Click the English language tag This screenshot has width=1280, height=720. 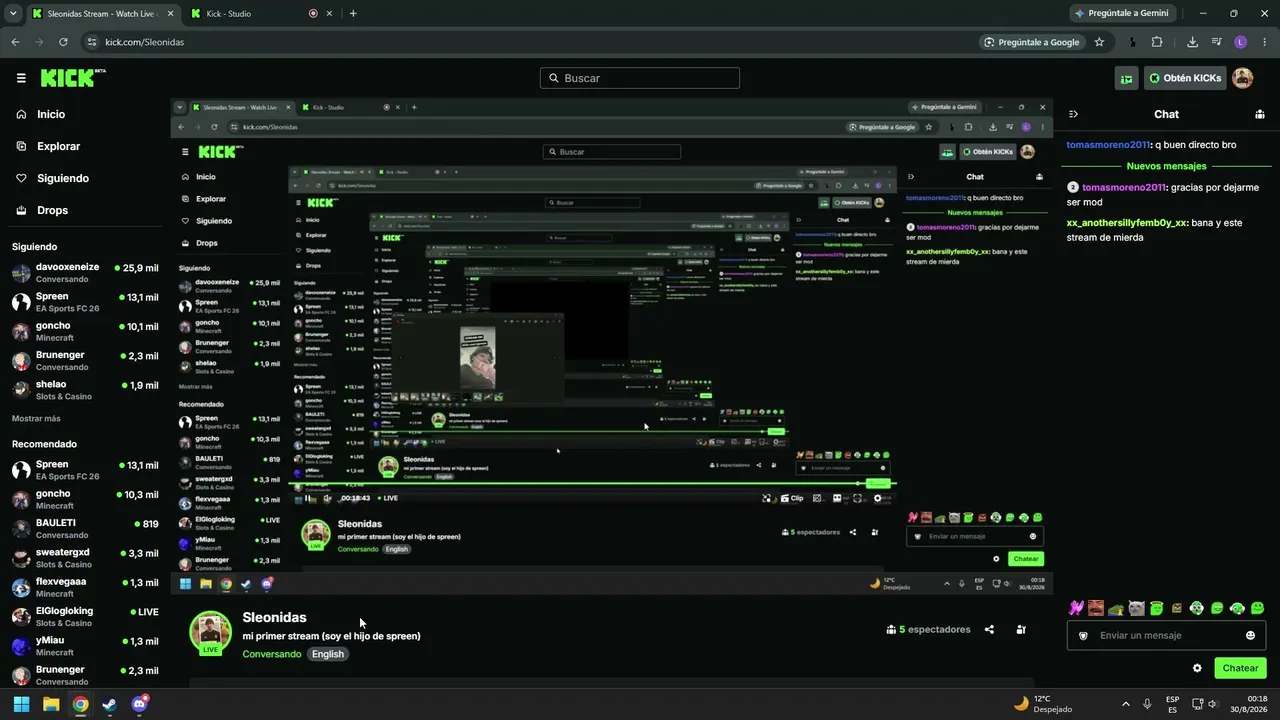328,654
